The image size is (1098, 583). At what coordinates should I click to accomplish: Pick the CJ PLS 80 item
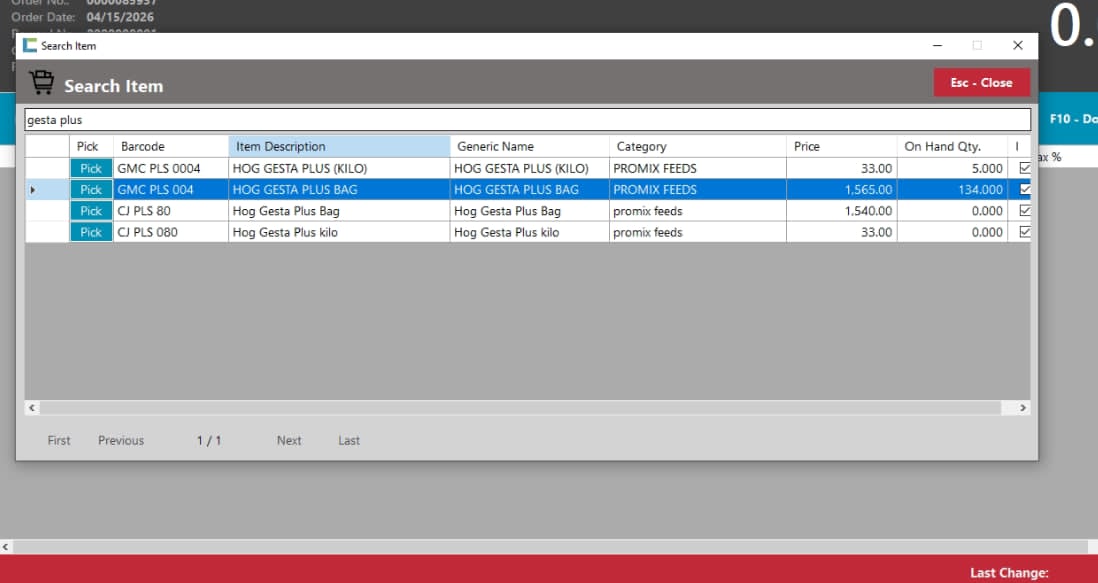coord(91,211)
